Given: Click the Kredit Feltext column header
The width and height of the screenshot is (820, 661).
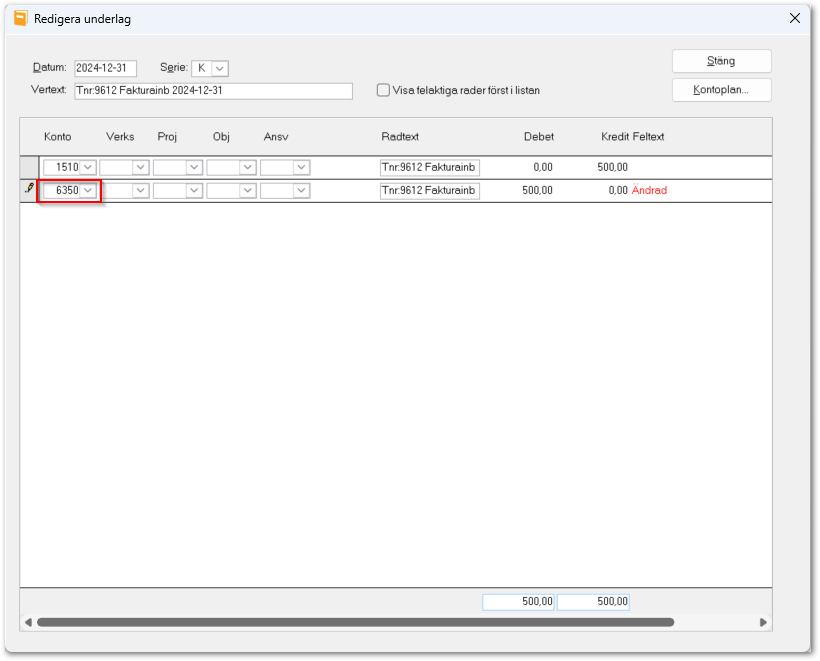Looking at the screenshot, I should click(632, 136).
